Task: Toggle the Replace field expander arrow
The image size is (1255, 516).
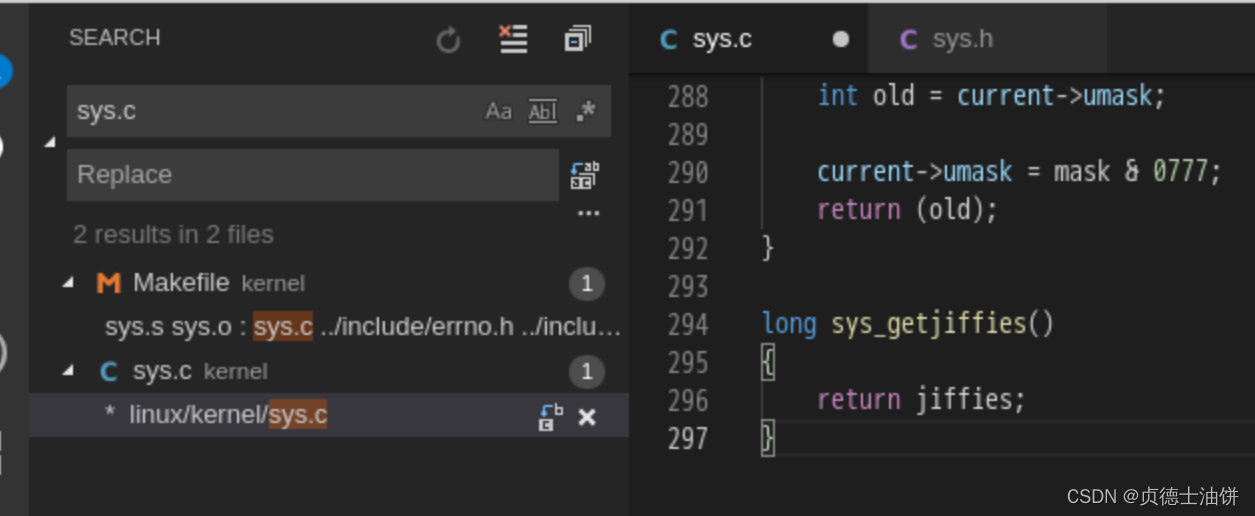Action: [x=50, y=142]
